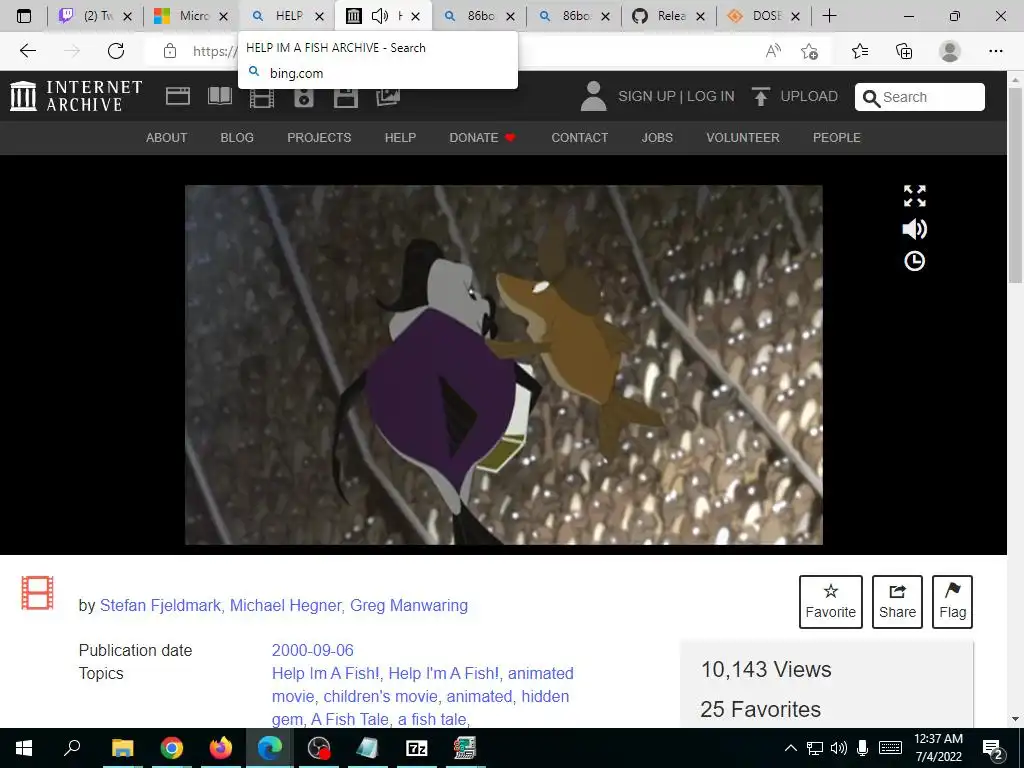Open the CONTACT menu item

pos(579,138)
